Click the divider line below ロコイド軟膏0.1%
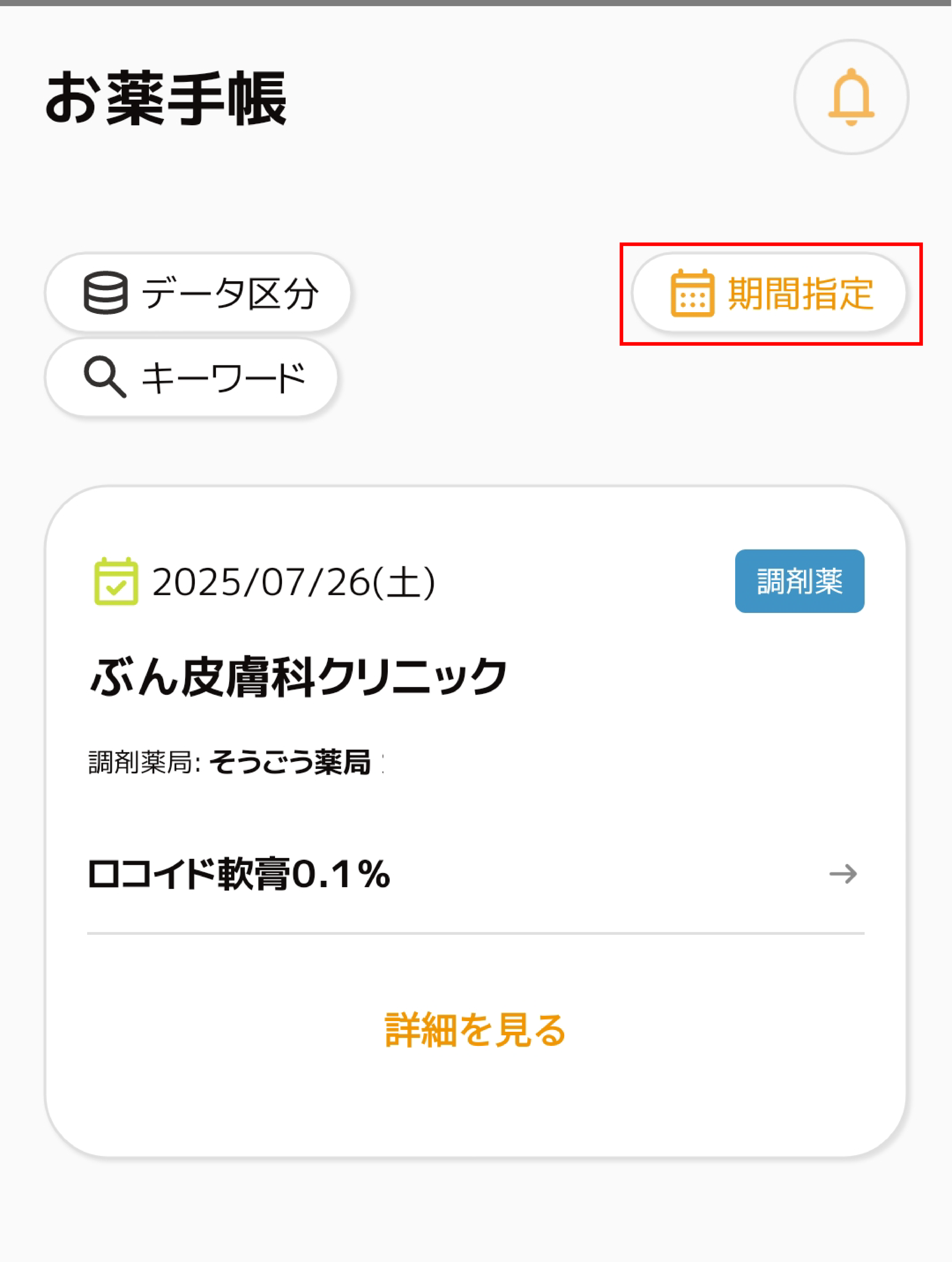The image size is (952, 1262). [x=475, y=933]
